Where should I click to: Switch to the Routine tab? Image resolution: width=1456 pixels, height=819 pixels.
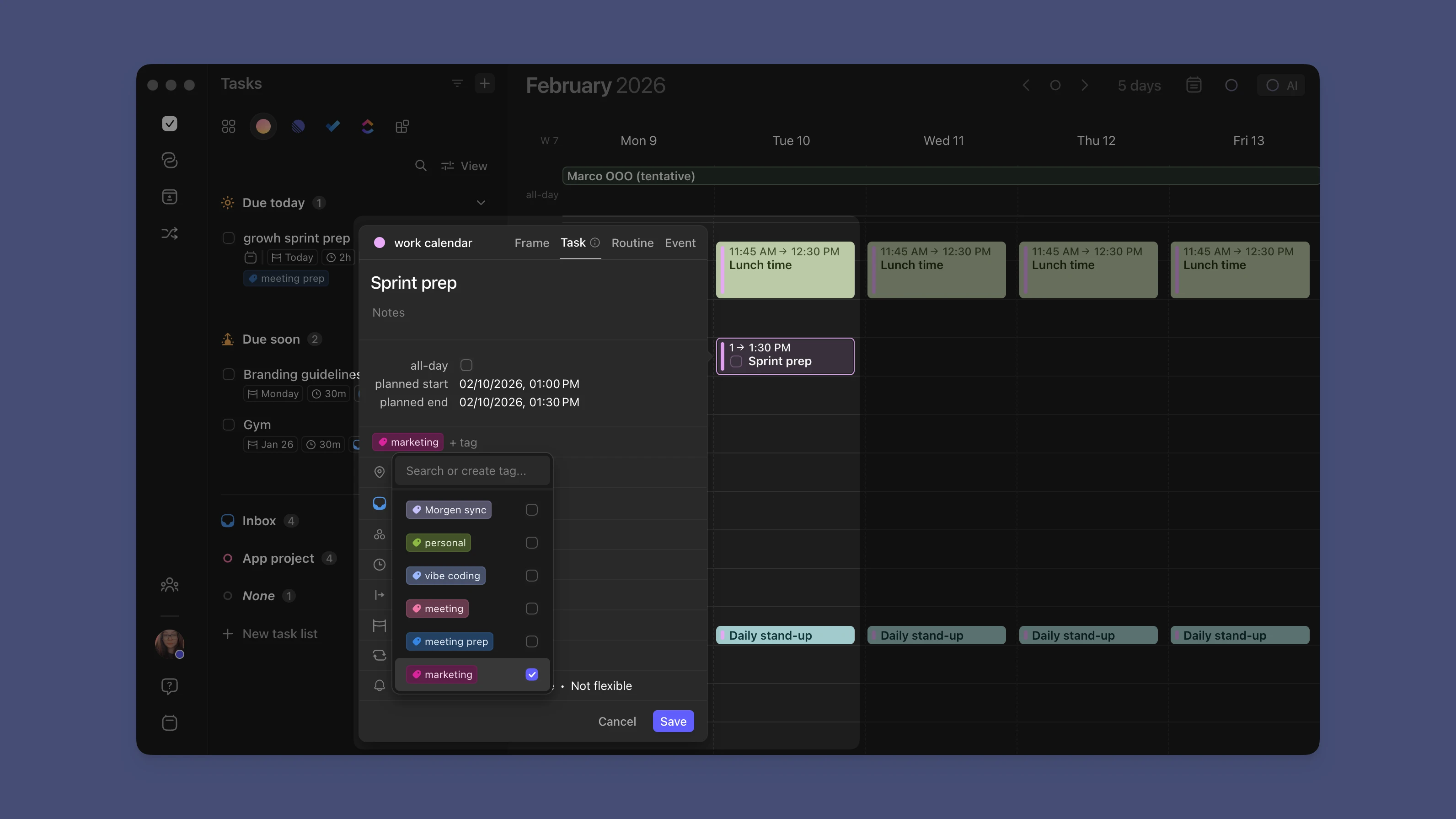click(x=632, y=242)
